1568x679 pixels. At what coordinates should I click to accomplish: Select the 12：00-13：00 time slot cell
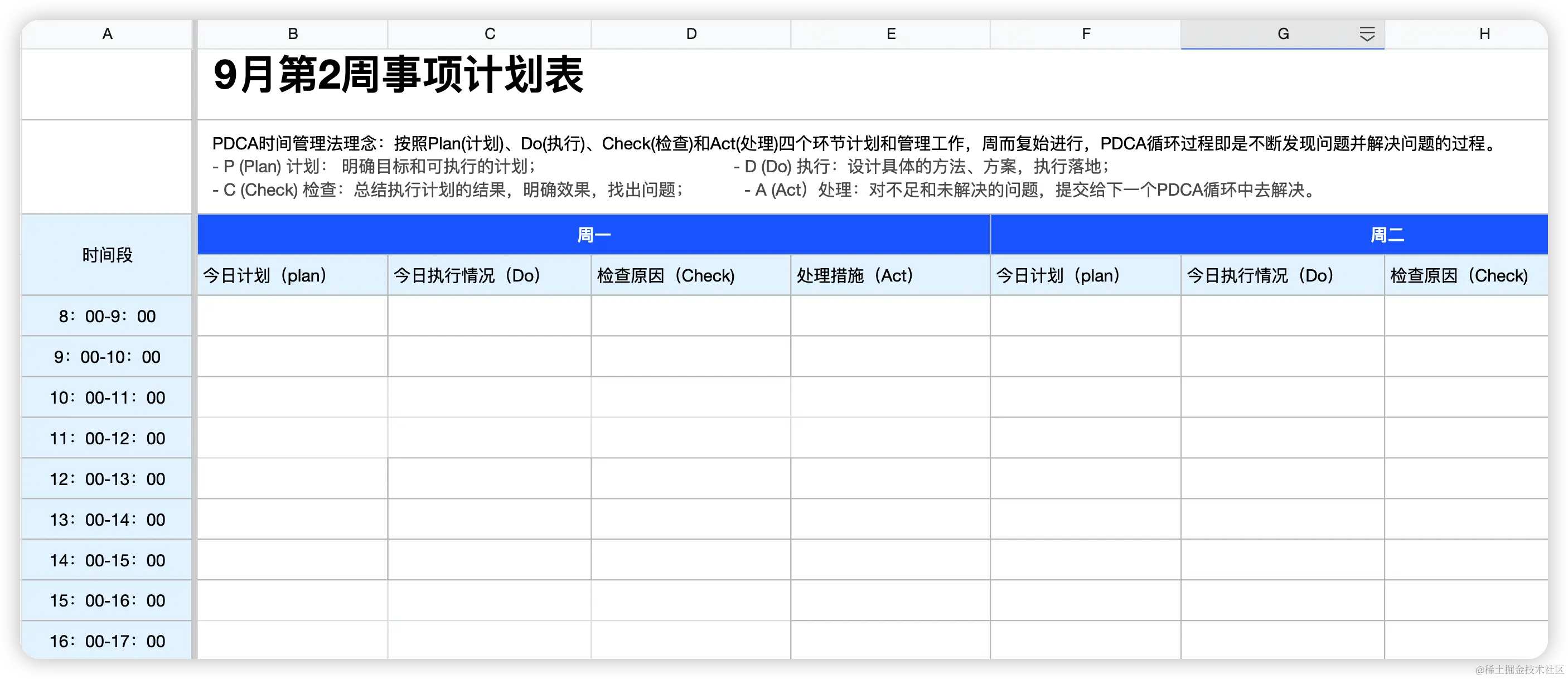107,479
